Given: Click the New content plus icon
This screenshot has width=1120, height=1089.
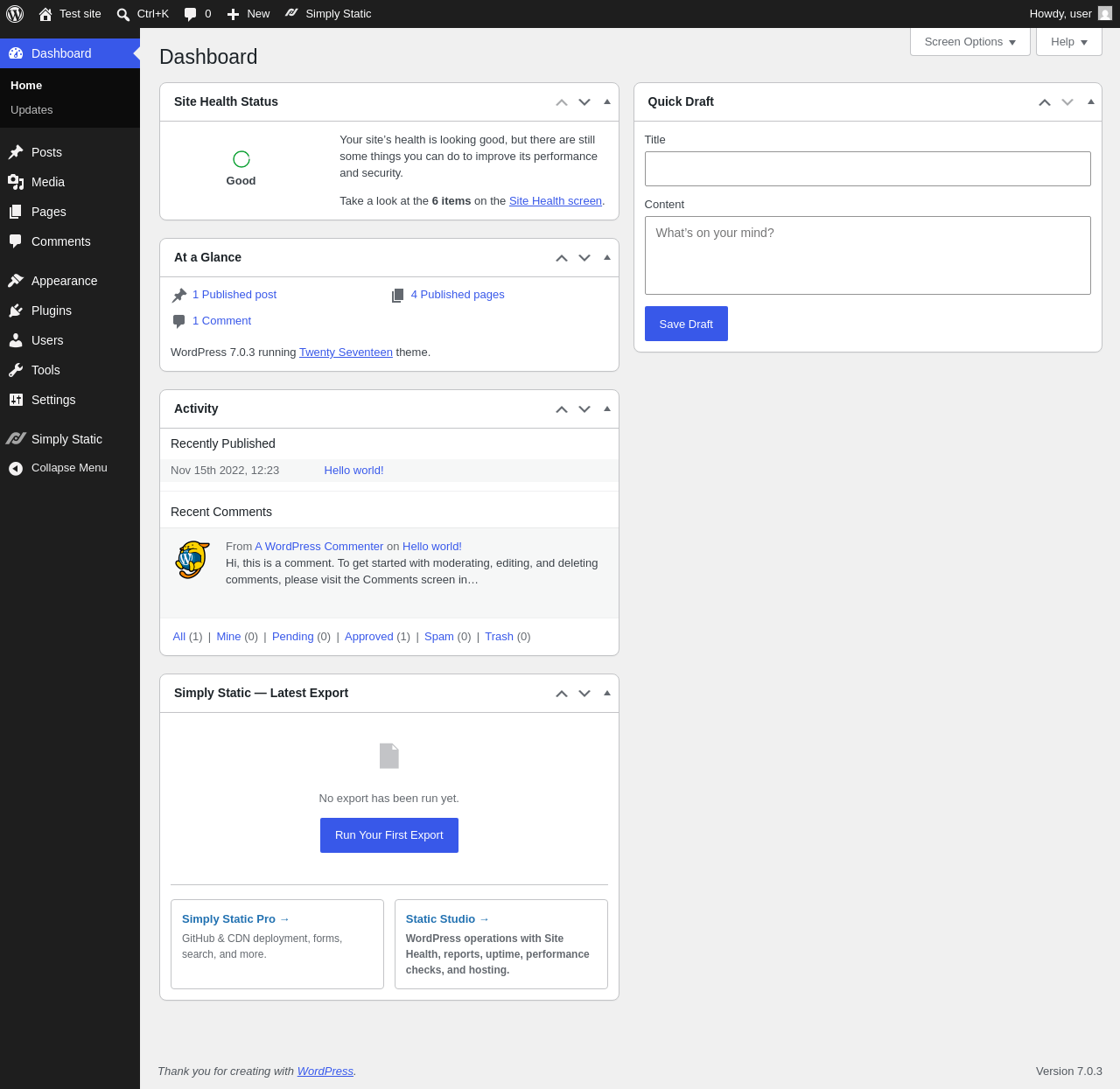Looking at the screenshot, I should [x=234, y=14].
